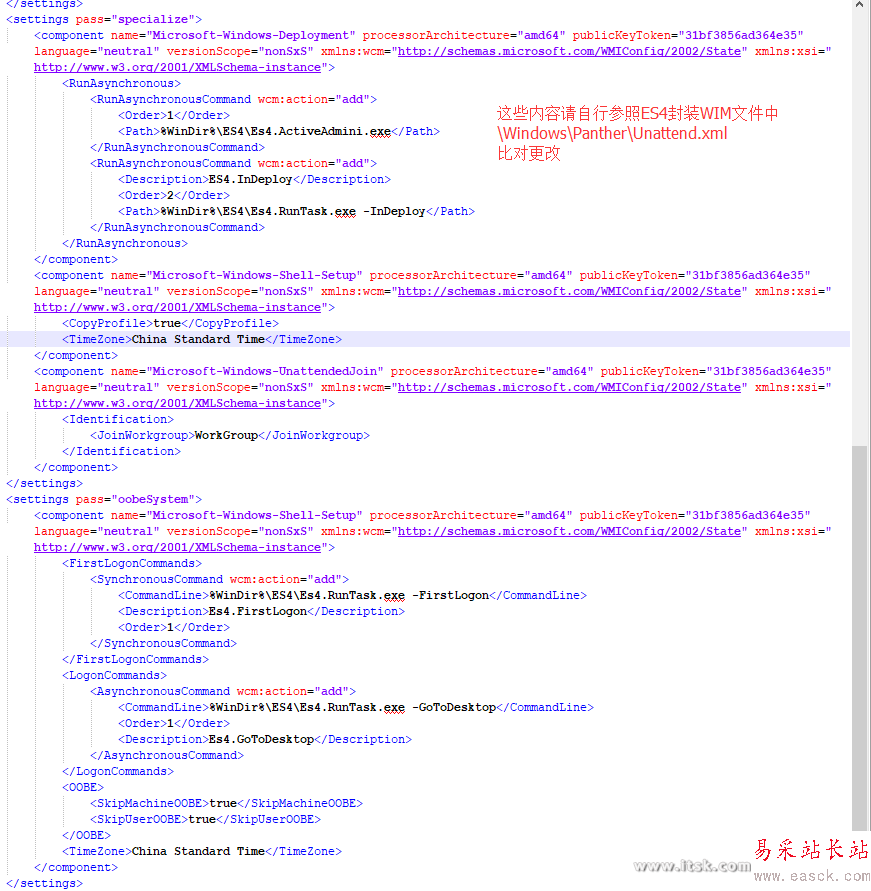Click the Order 2 line
Screen dimensions: 871x891
(x=174, y=195)
